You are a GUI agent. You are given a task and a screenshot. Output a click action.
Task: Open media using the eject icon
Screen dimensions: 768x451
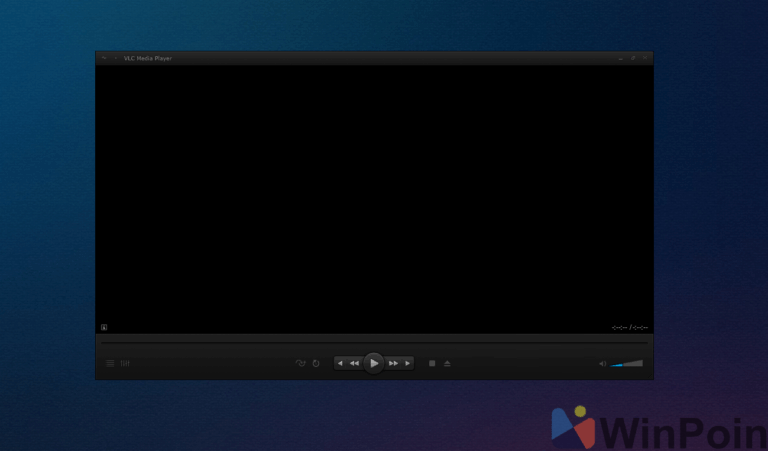(x=447, y=363)
